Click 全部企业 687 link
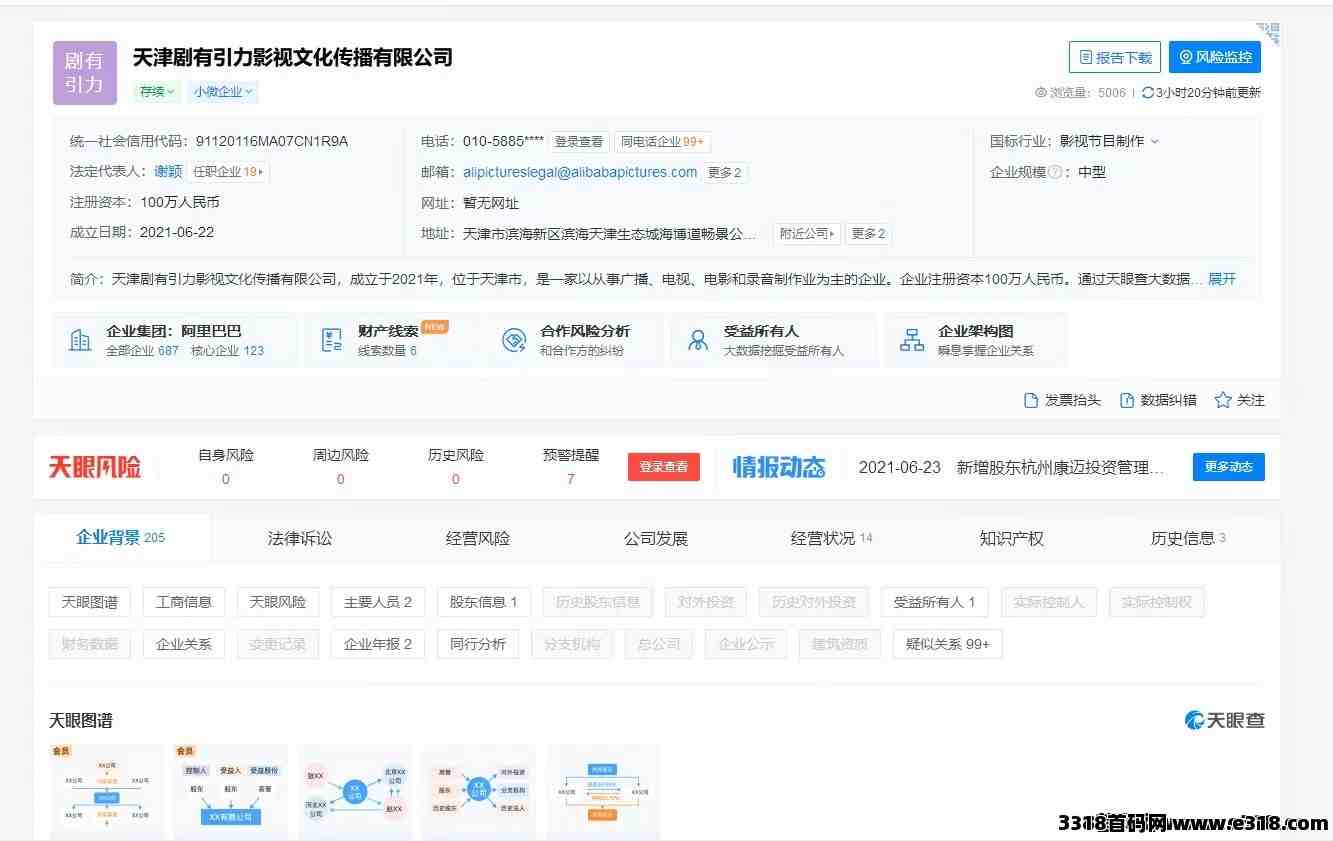Viewport: 1333px width, 841px height. [142, 351]
